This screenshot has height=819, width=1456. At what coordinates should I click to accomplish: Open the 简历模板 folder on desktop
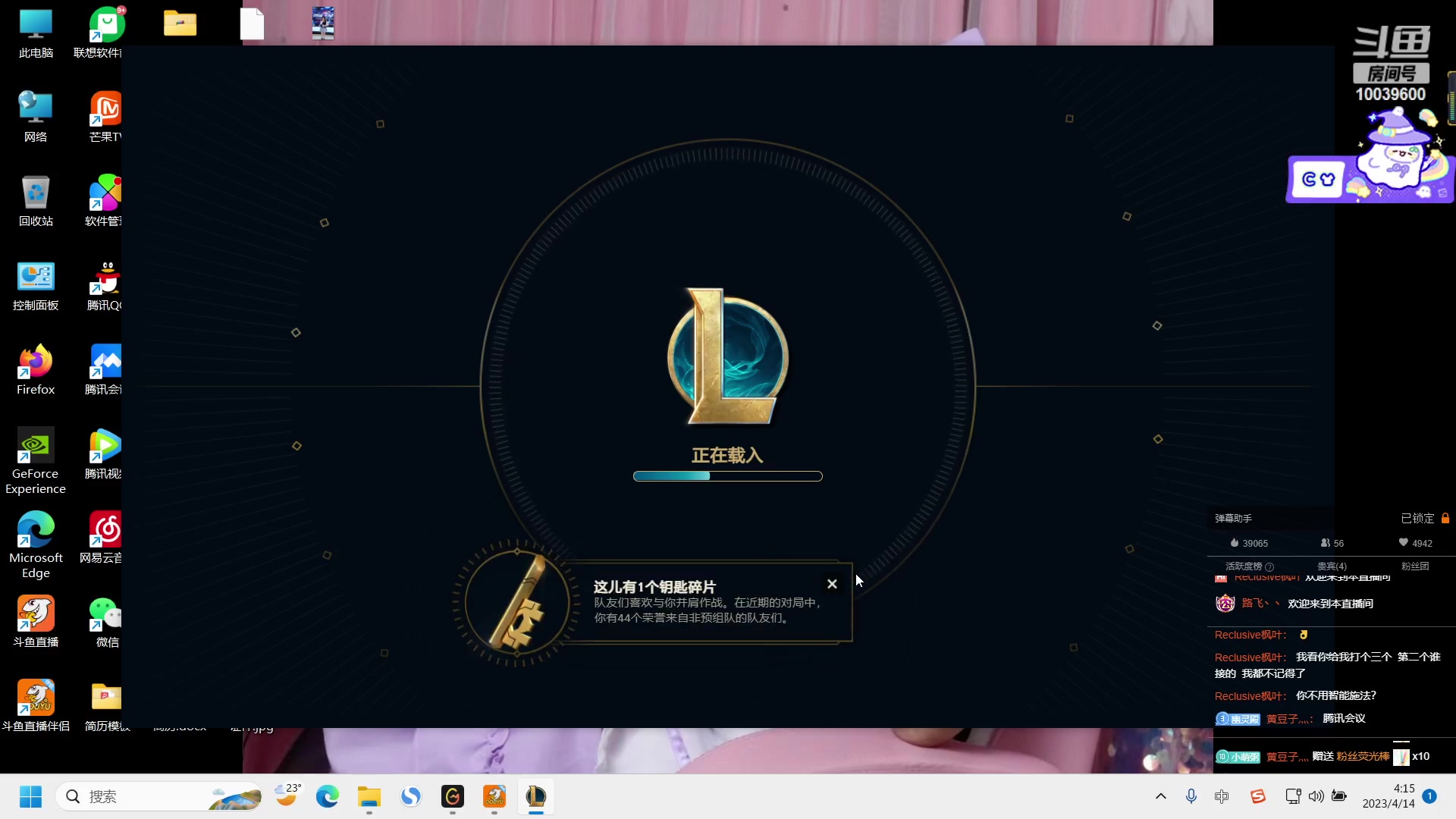pyautogui.click(x=105, y=707)
